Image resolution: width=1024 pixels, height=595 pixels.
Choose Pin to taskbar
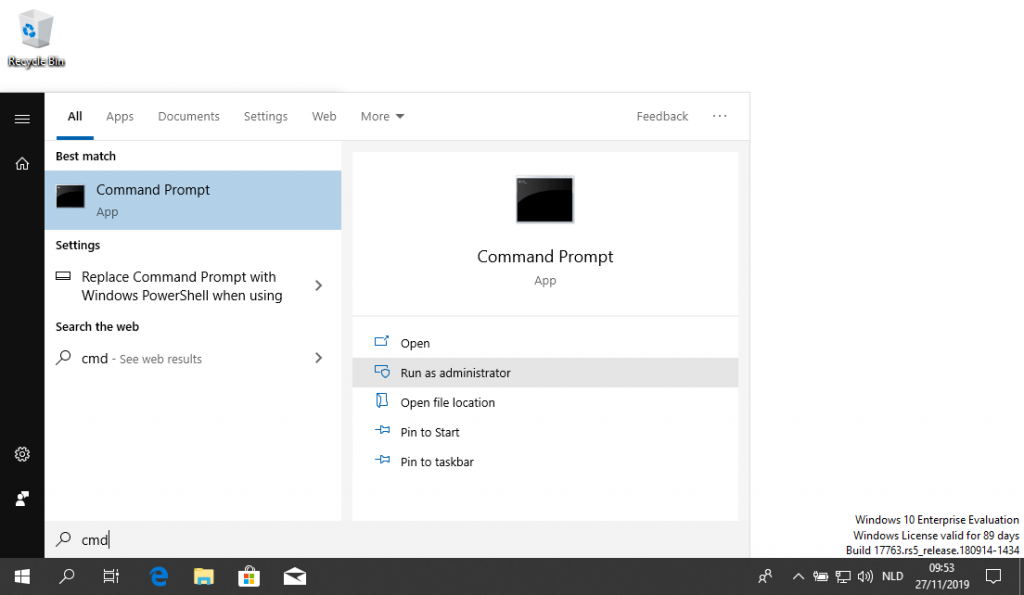(545, 461)
